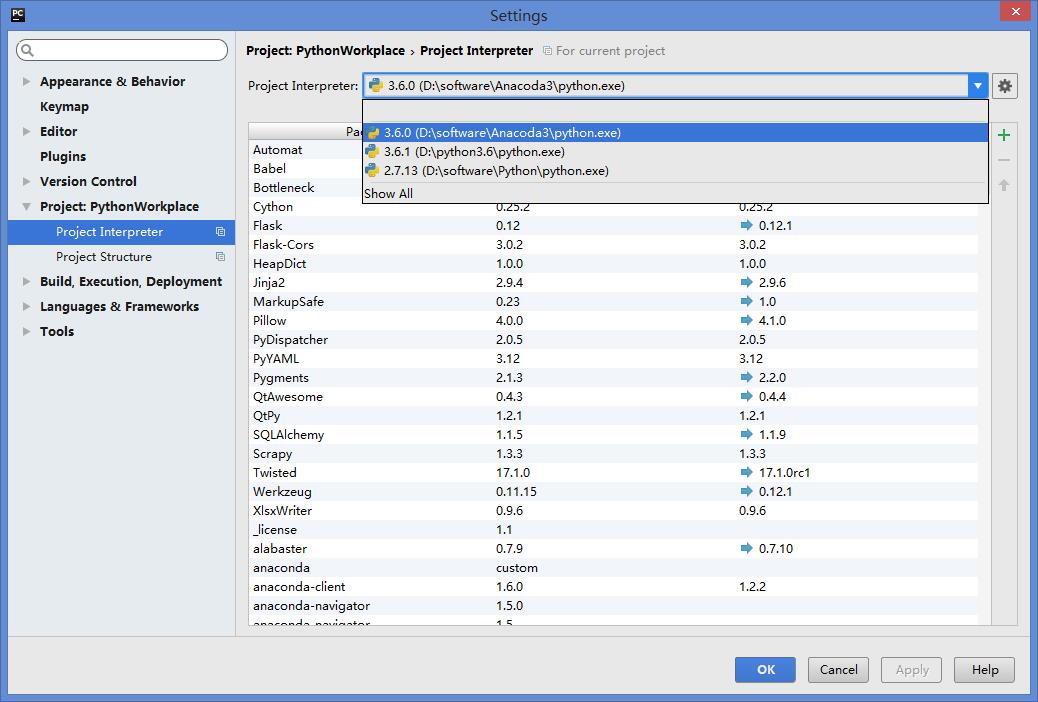Select the Flask-Cors package row
The width and height of the screenshot is (1038, 702).
point(613,245)
